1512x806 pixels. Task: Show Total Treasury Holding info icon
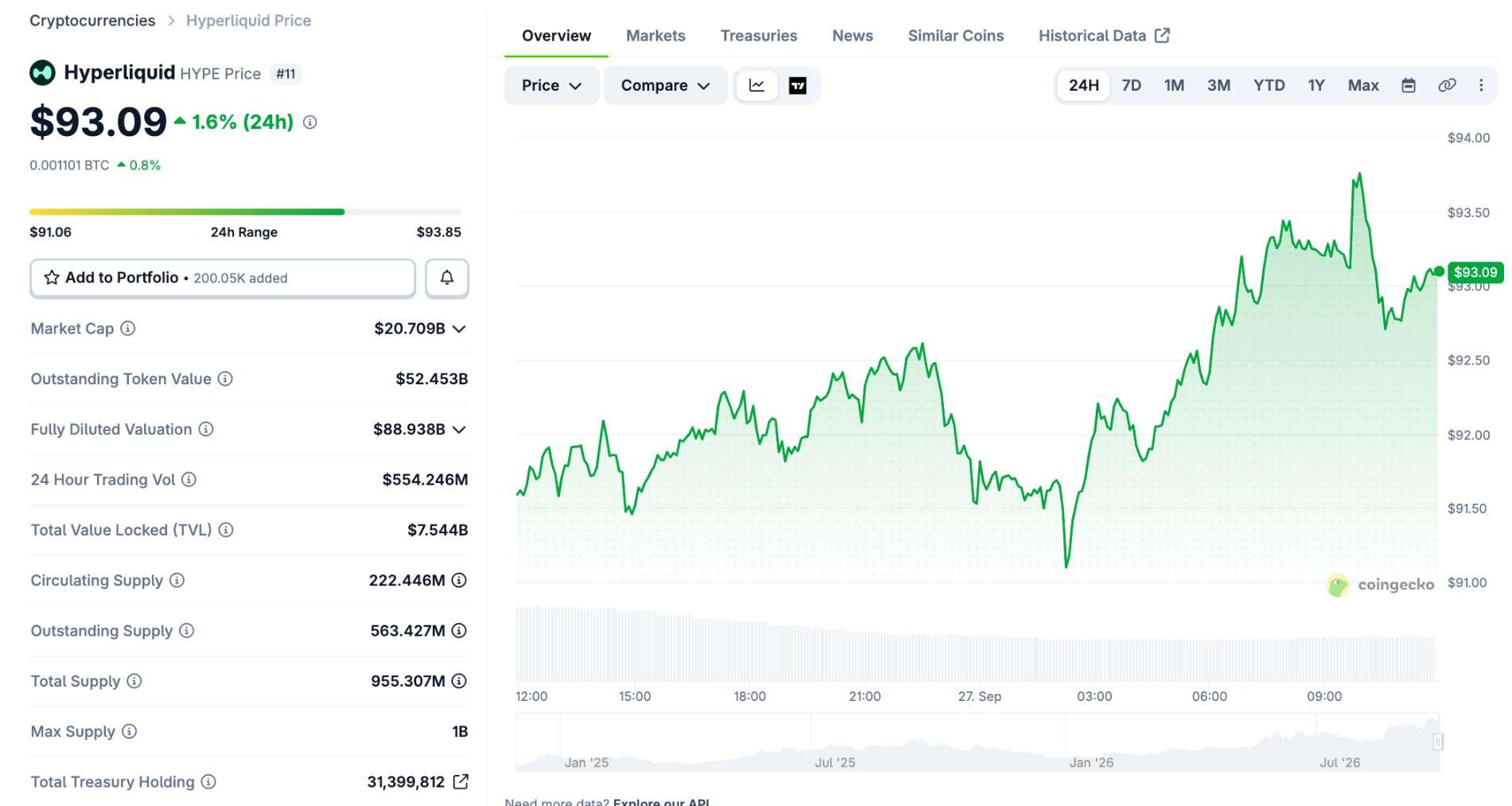coord(208,782)
